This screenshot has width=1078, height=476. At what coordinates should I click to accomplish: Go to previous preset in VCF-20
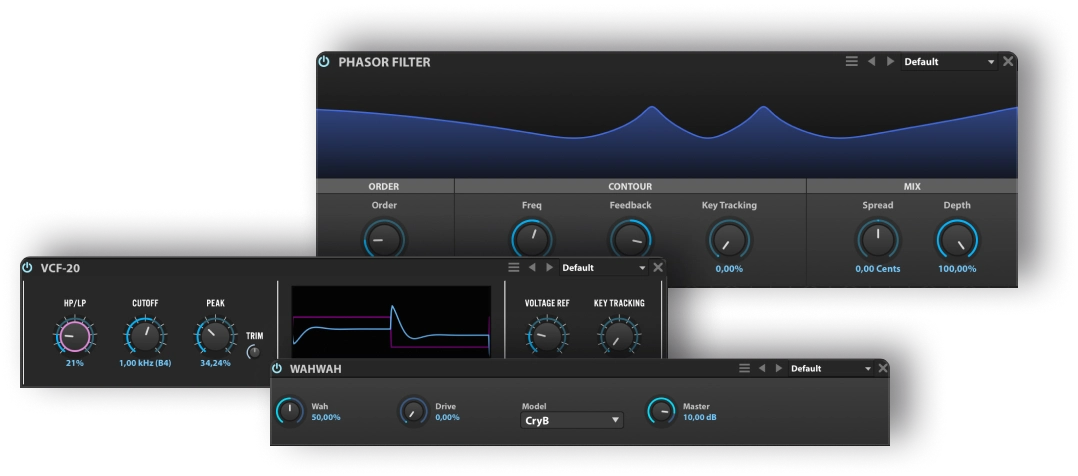pyautogui.click(x=532, y=268)
